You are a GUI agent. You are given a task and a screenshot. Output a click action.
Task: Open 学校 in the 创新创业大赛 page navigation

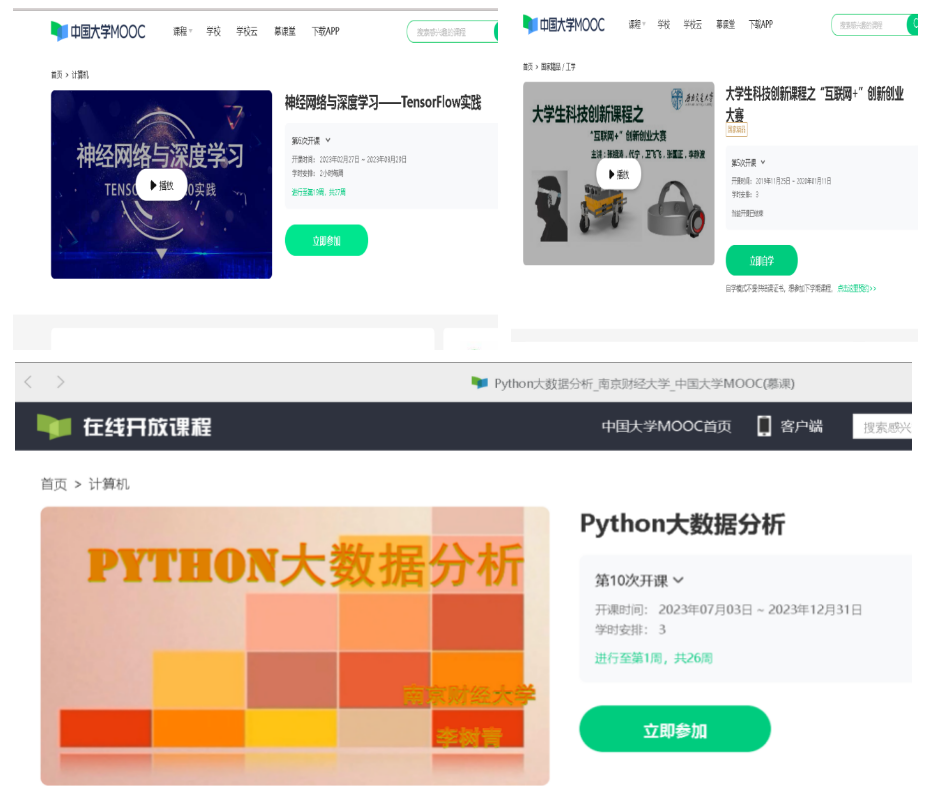(663, 25)
